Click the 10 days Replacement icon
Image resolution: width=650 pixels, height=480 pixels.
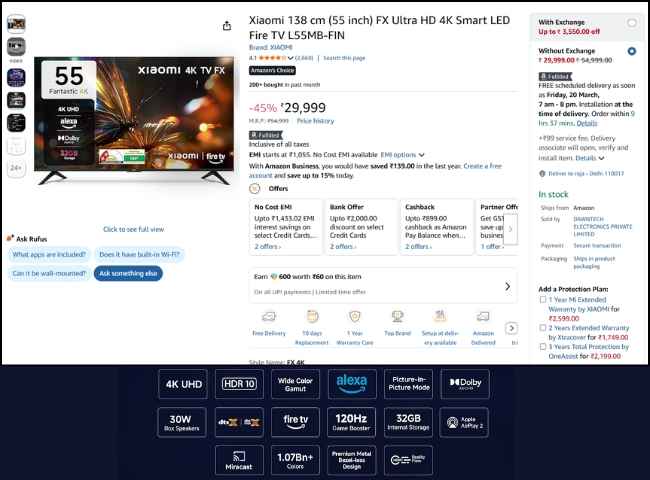tap(312, 318)
